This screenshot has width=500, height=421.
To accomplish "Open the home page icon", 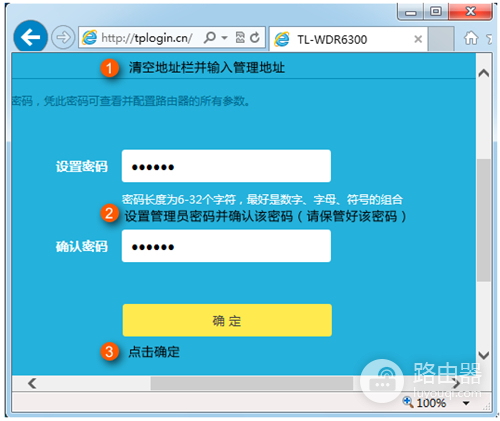I will (x=471, y=38).
